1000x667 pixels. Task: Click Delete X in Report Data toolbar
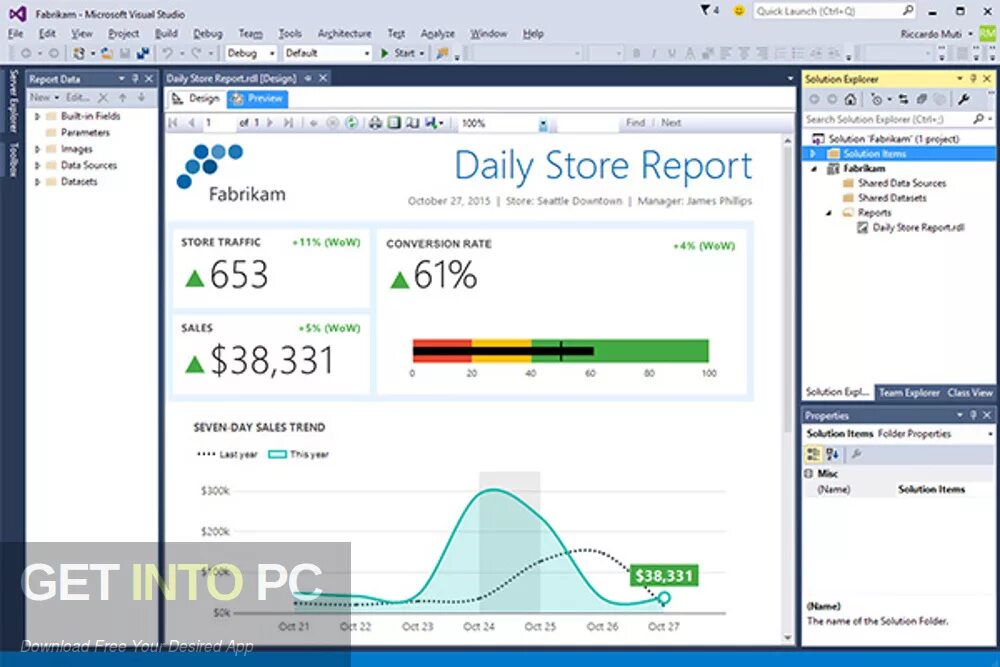103,98
